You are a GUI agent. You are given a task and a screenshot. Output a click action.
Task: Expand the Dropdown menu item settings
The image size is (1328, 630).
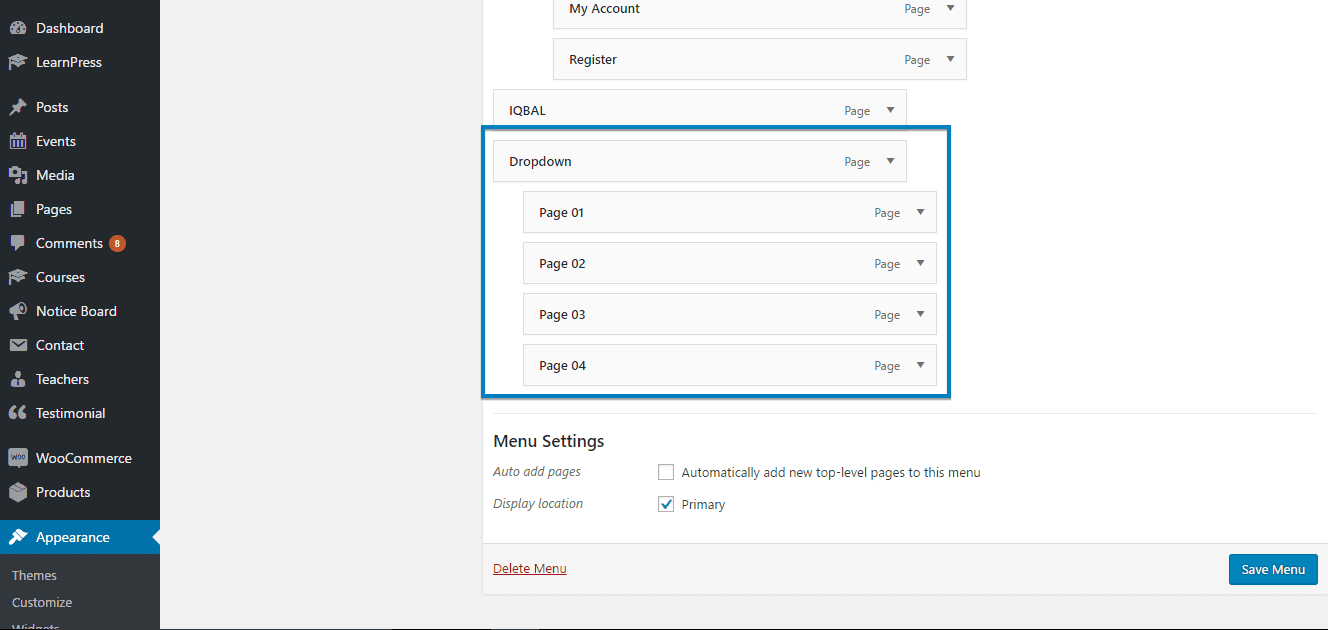889,161
